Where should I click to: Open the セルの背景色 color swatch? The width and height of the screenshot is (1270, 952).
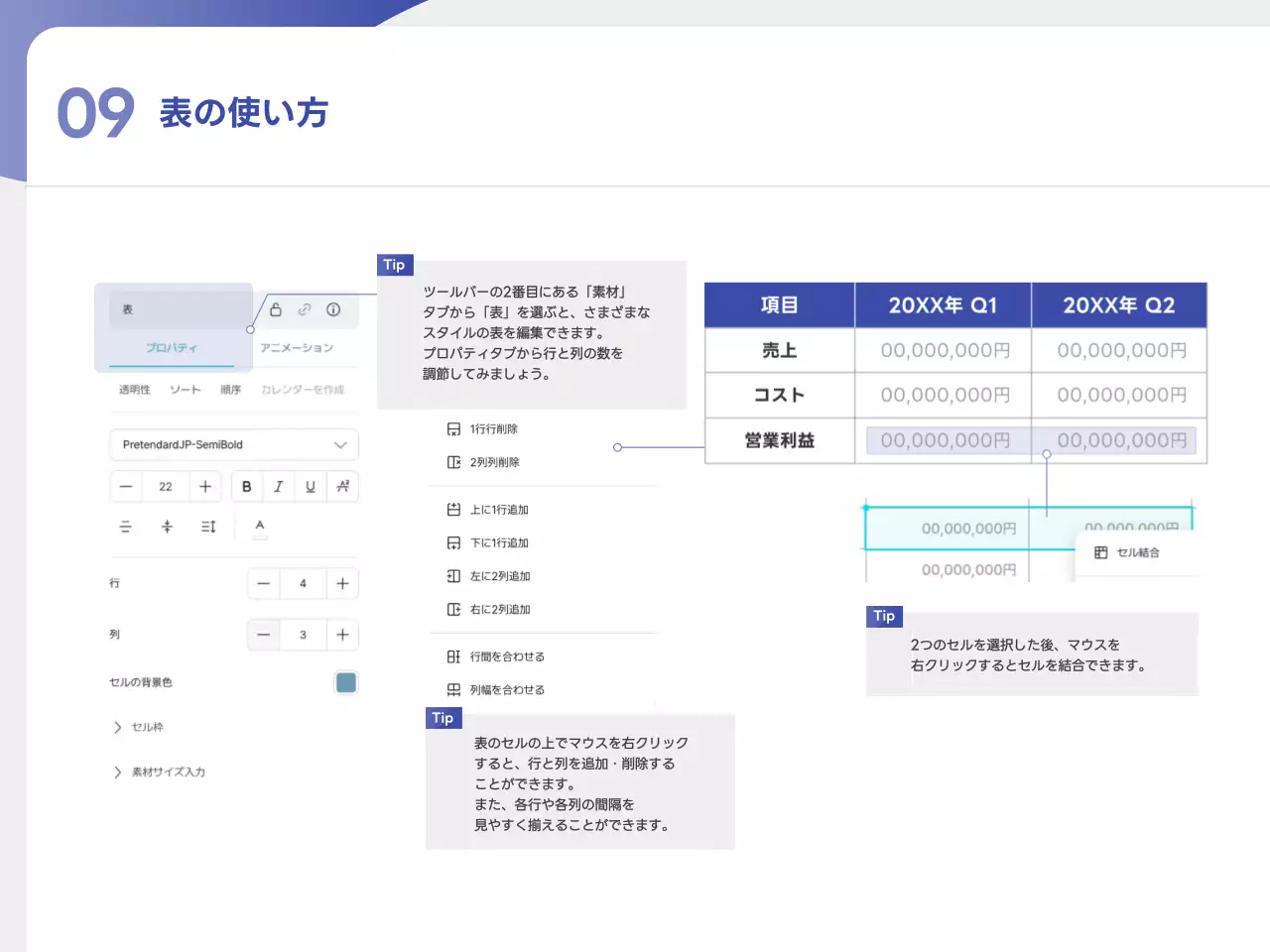pyautogui.click(x=345, y=682)
